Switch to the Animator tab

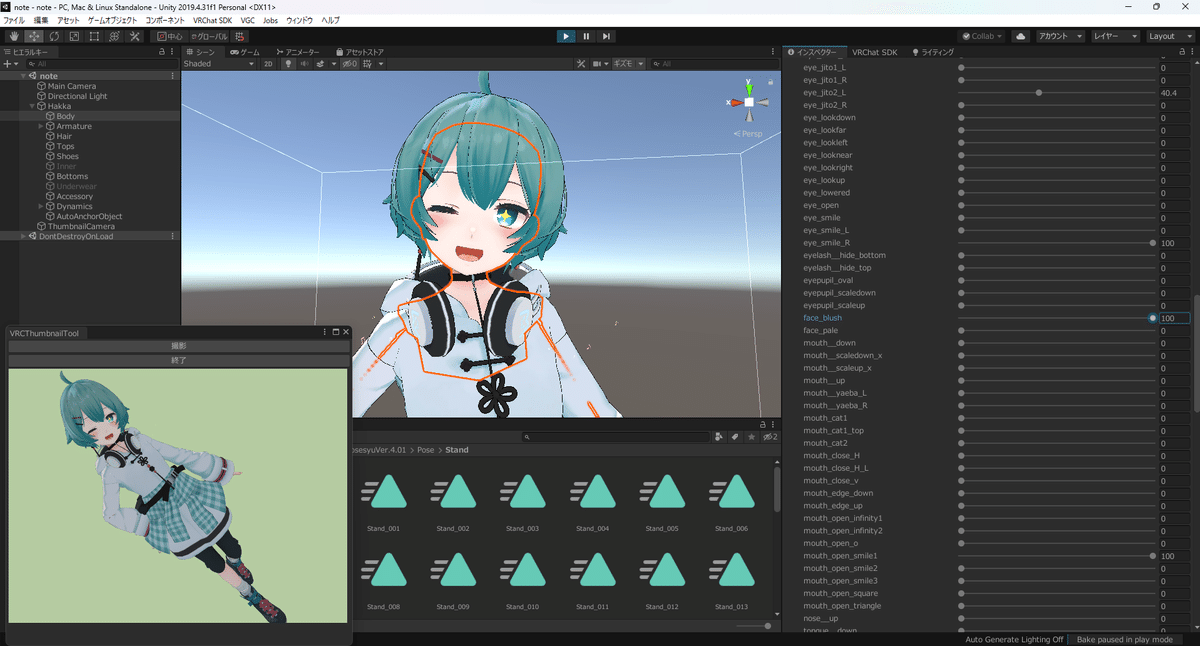pos(297,51)
